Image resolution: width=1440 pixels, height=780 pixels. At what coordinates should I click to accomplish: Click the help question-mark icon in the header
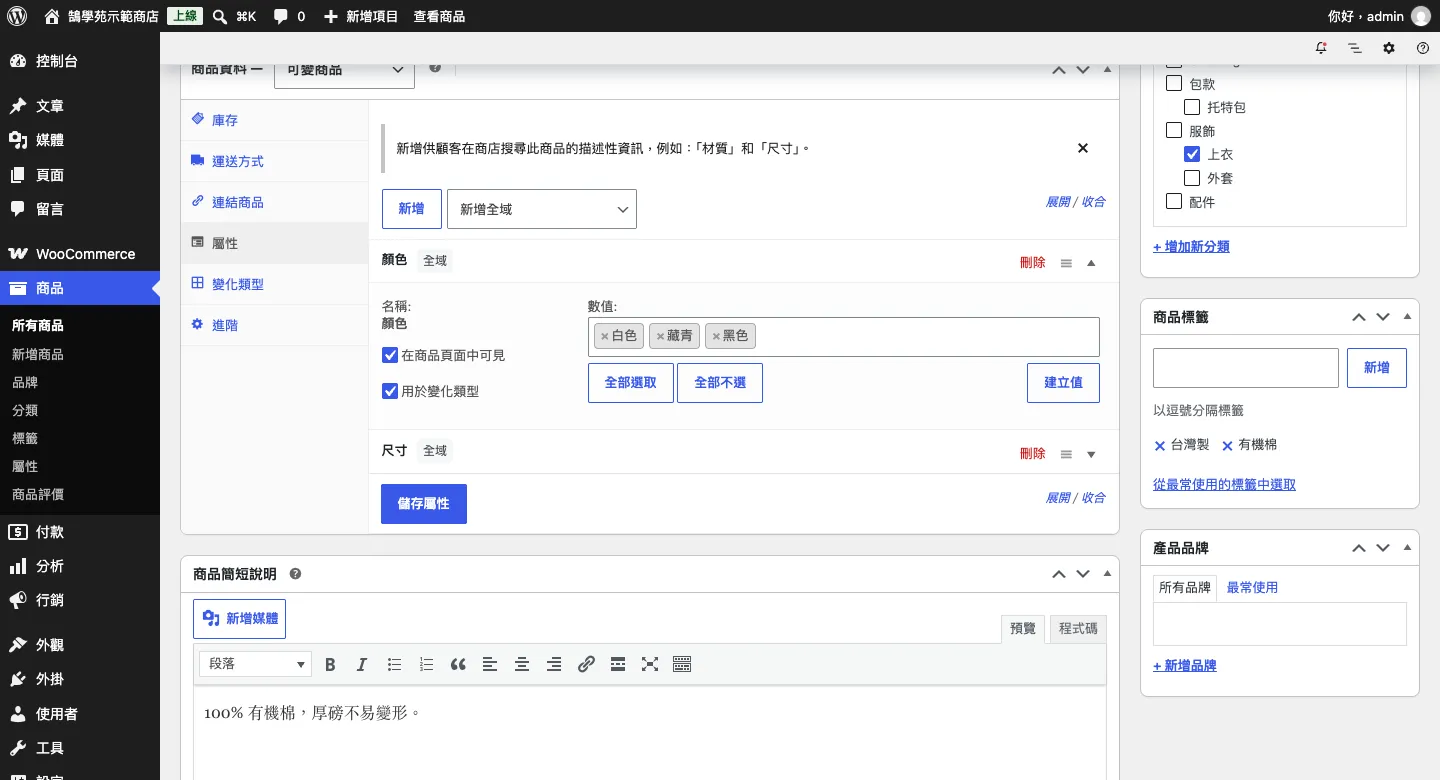1423,48
